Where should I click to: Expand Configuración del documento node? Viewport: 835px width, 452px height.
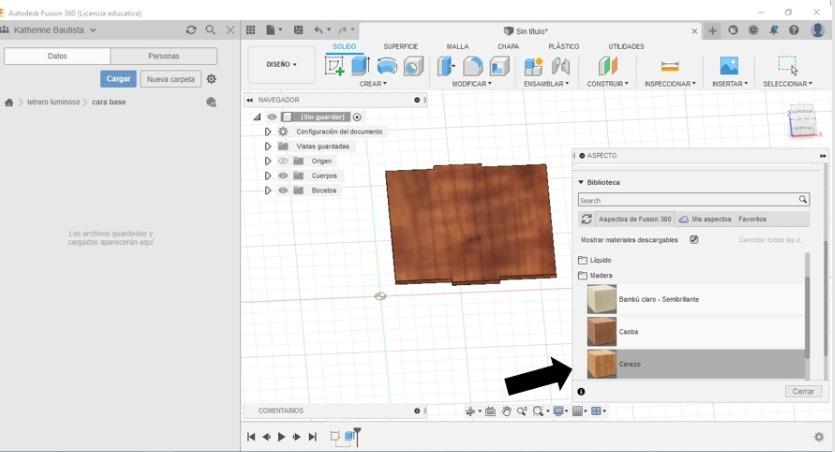268,132
